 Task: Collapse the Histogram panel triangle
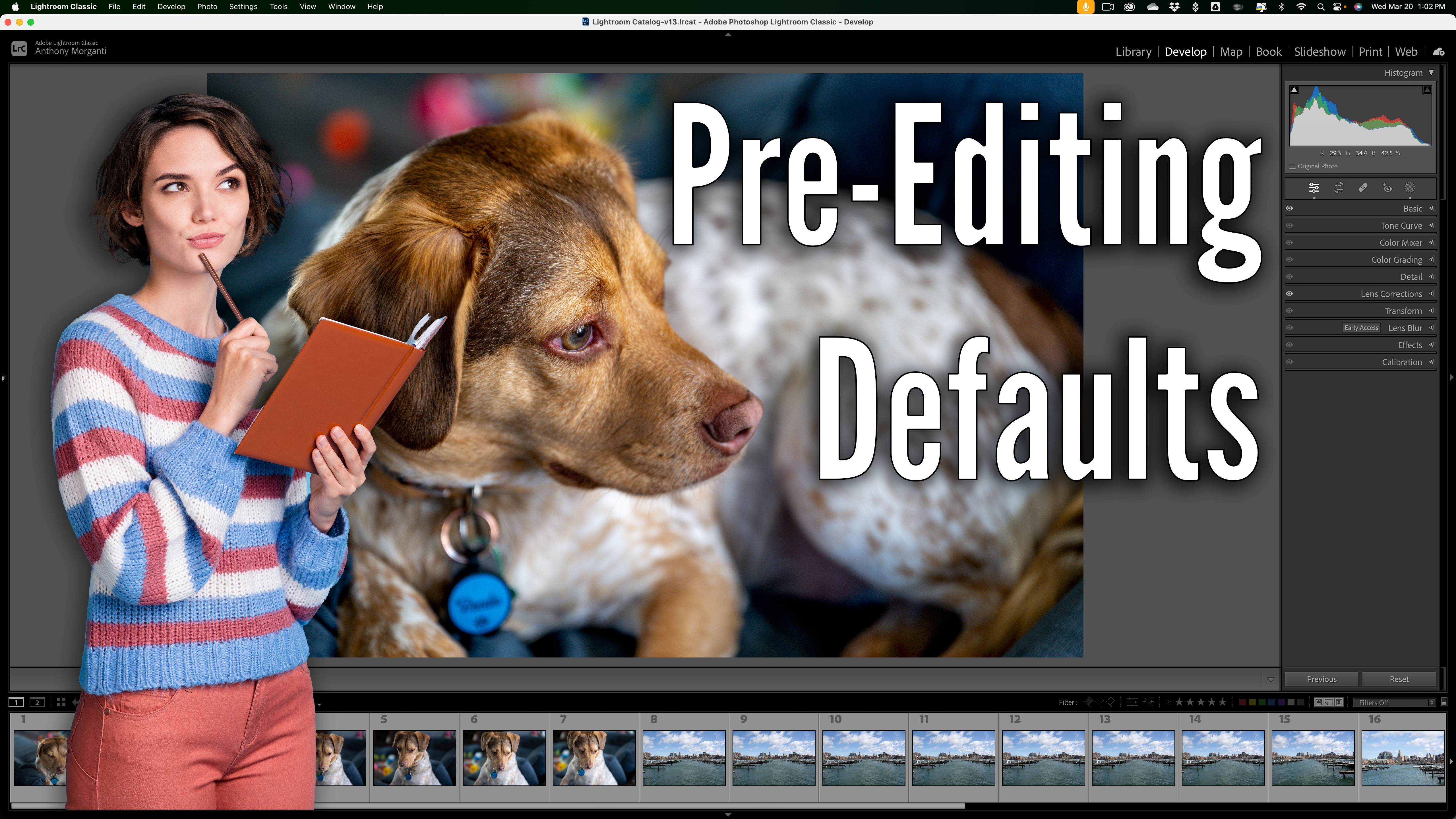[x=1431, y=72]
